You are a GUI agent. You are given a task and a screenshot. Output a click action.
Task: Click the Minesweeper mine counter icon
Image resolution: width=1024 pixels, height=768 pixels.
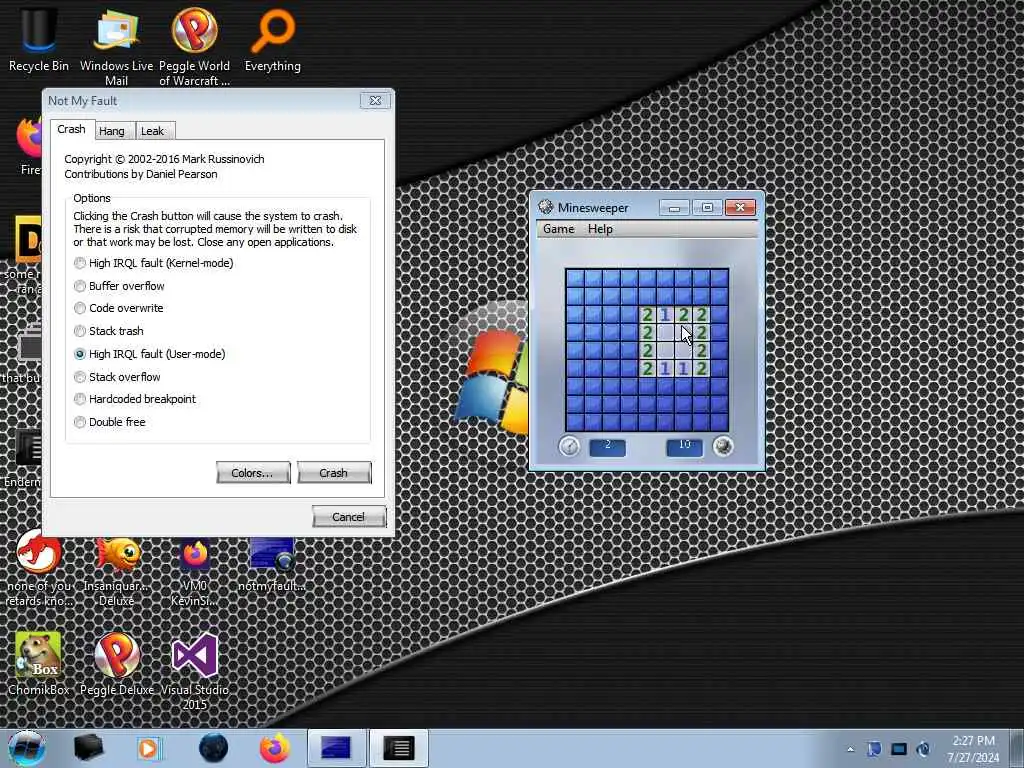click(723, 447)
